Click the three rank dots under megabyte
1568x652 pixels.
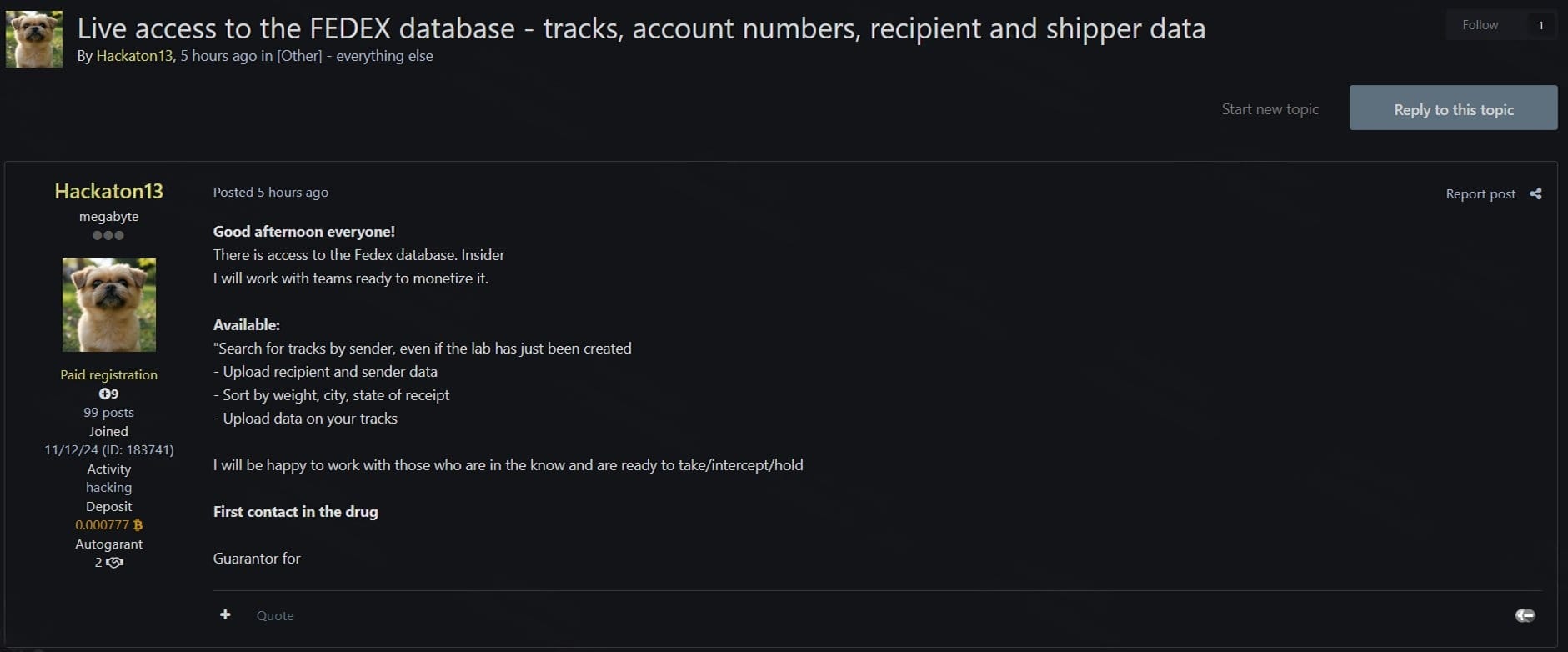coord(108,235)
